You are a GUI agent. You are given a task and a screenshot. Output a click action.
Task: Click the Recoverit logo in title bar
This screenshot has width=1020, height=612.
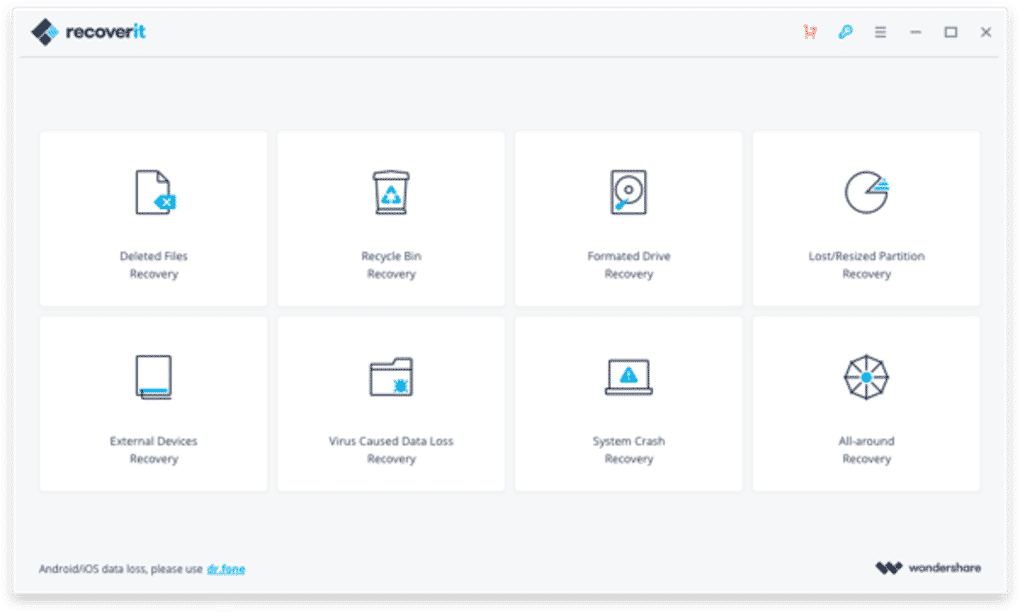(x=88, y=32)
